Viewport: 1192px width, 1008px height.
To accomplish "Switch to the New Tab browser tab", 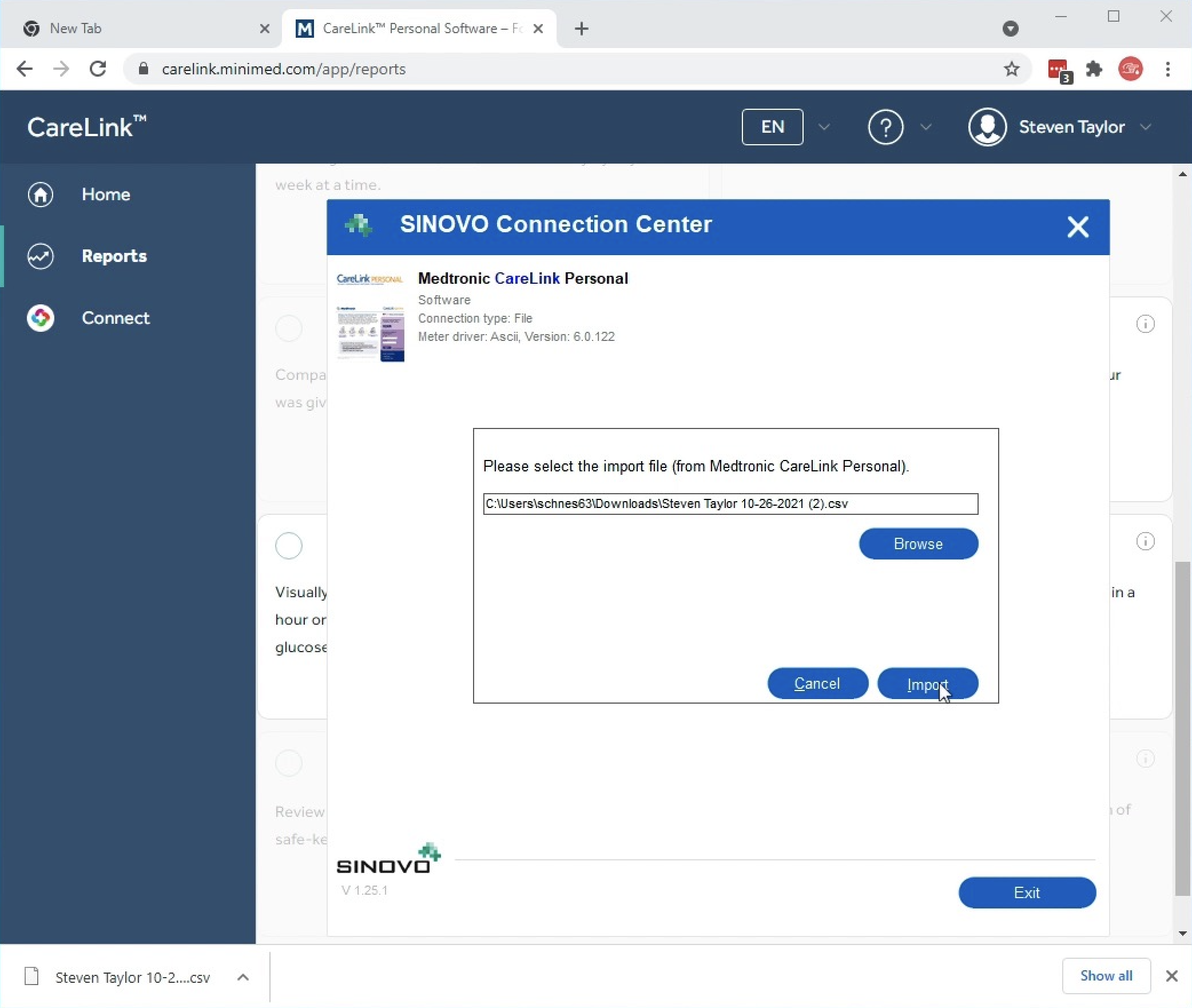I will [141, 29].
